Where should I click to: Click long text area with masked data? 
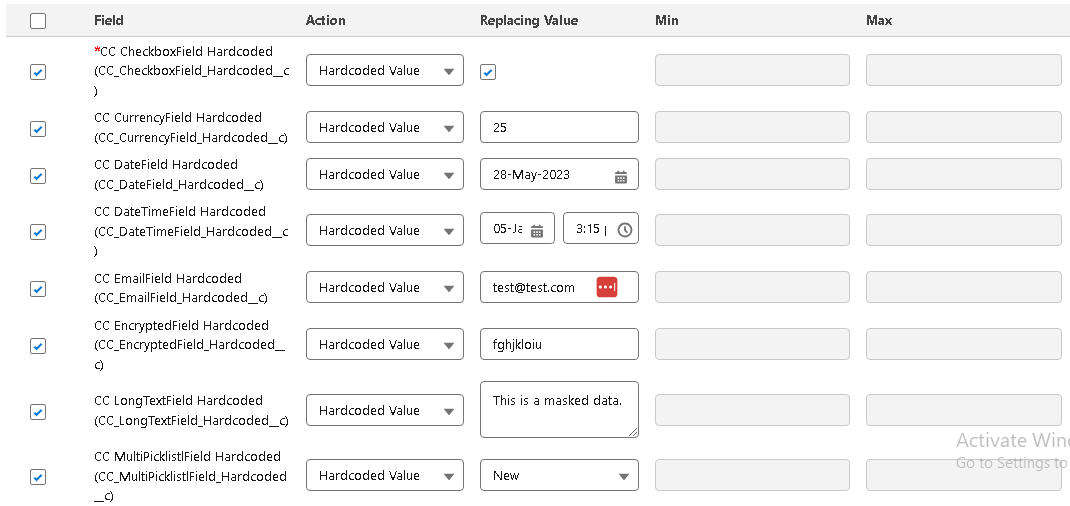point(558,409)
